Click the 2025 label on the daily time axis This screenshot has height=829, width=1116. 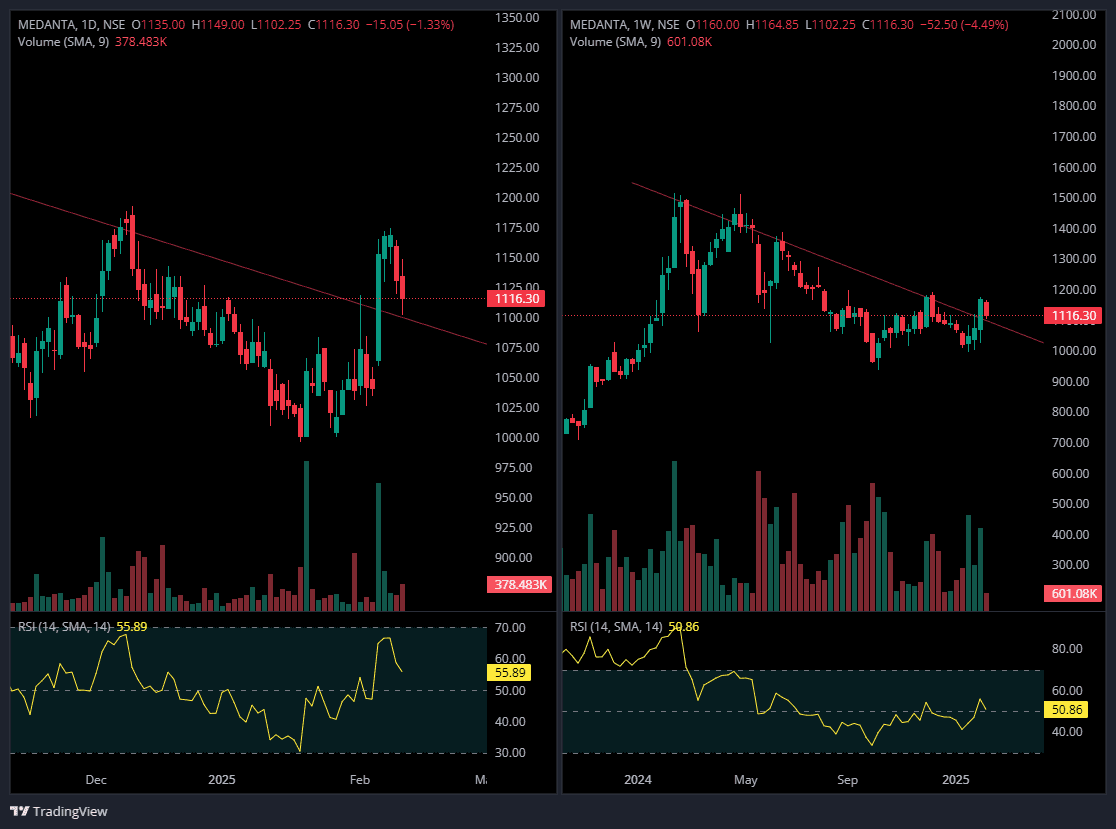[x=222, y=780]
